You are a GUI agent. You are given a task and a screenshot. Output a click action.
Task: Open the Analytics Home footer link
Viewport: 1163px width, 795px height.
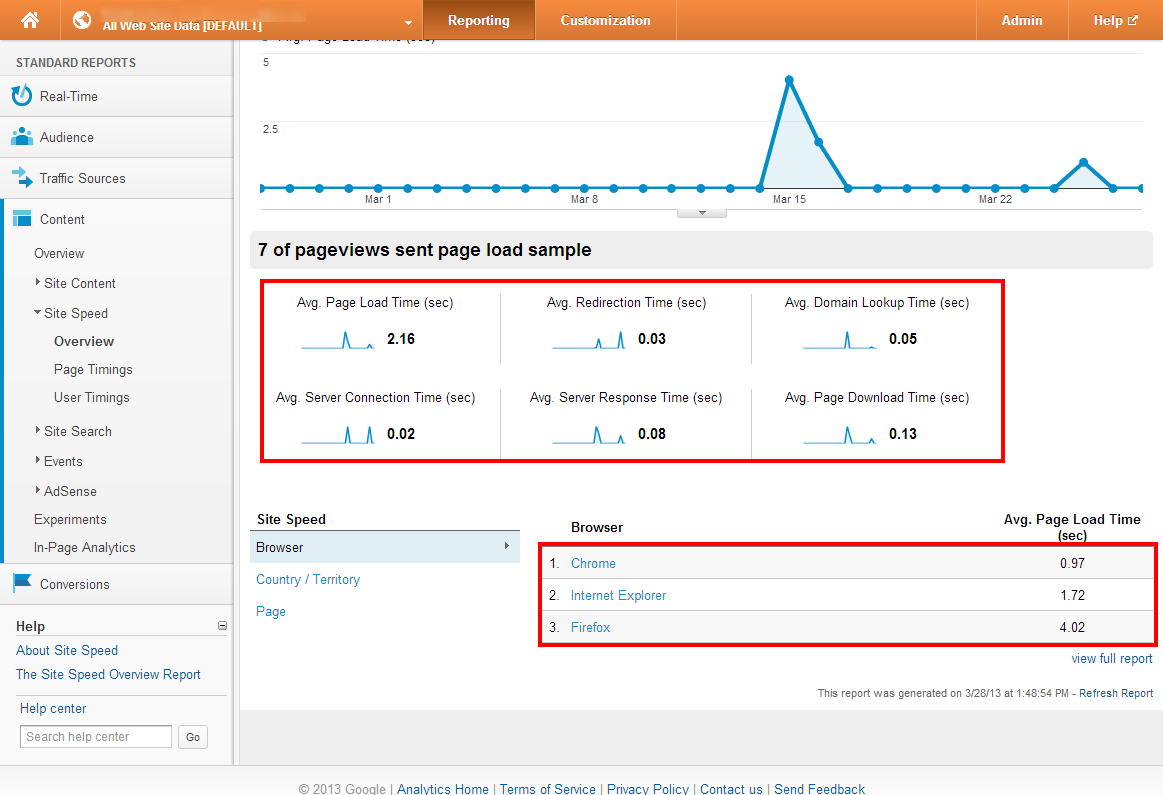click(x=443, y=789)
